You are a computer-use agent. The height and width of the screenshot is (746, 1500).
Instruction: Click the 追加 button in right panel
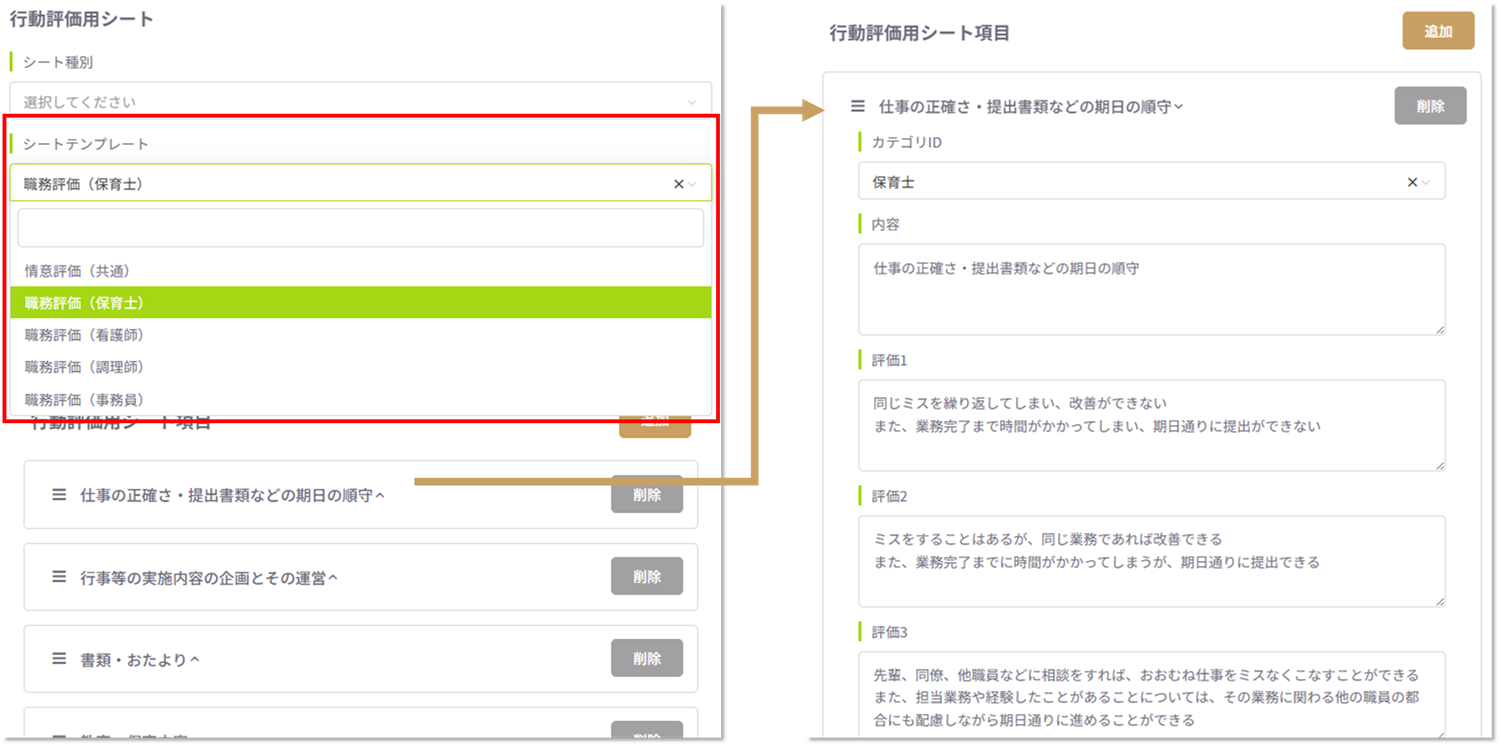(x=1437, y=31)
